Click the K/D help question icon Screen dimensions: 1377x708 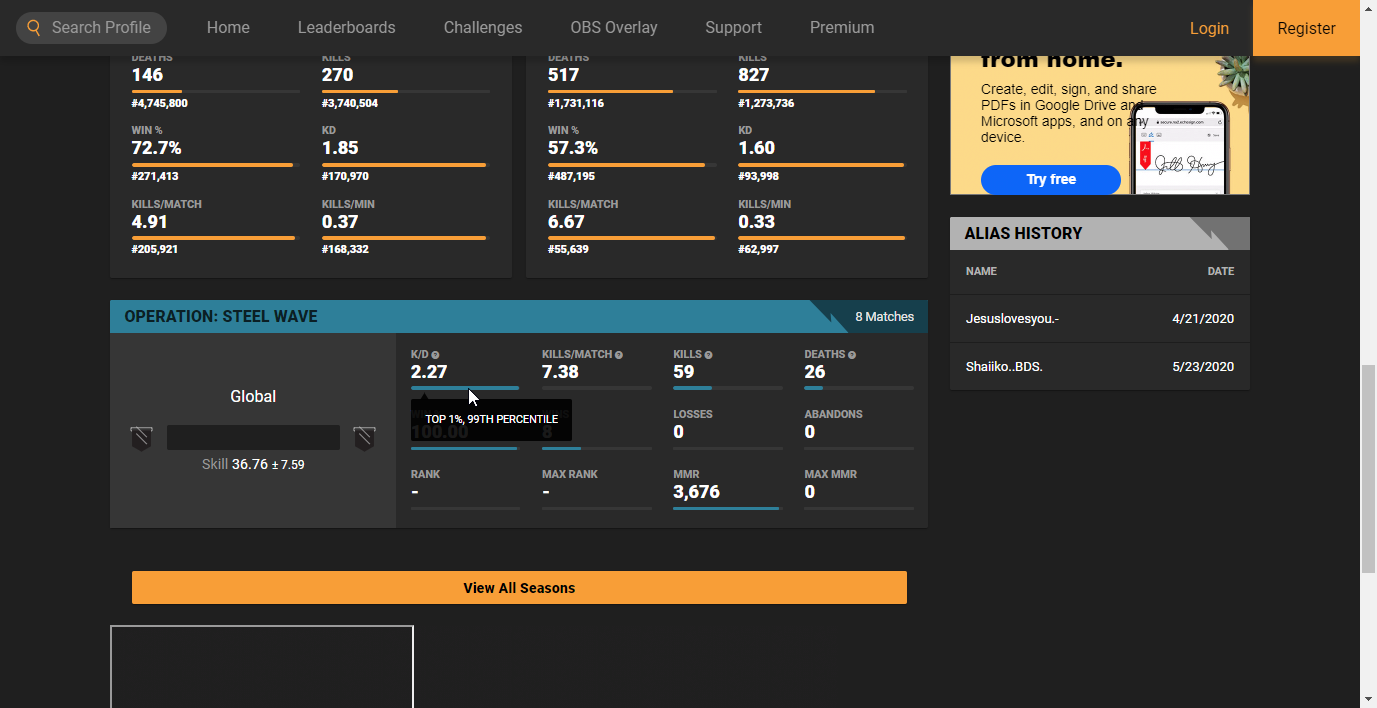pyautogui.click(x=435, y=355)
